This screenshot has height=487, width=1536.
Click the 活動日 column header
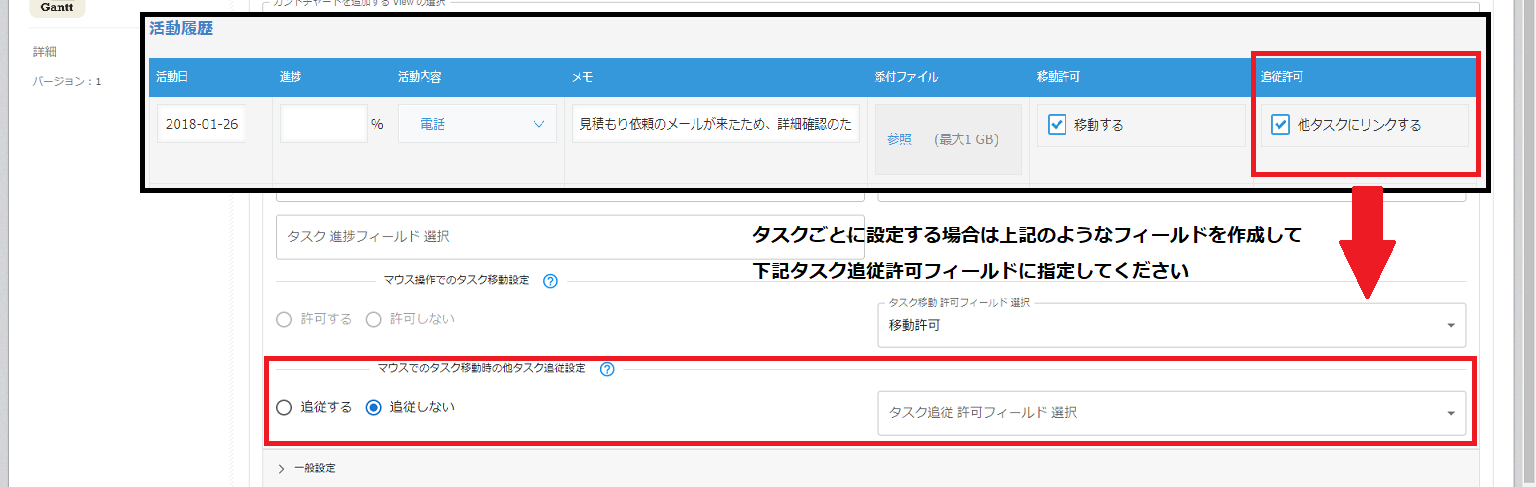coord(172,76)
